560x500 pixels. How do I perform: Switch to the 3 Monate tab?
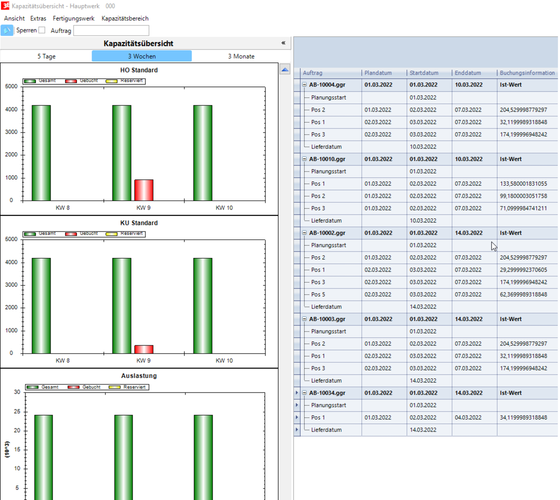[x=241, y=56]
